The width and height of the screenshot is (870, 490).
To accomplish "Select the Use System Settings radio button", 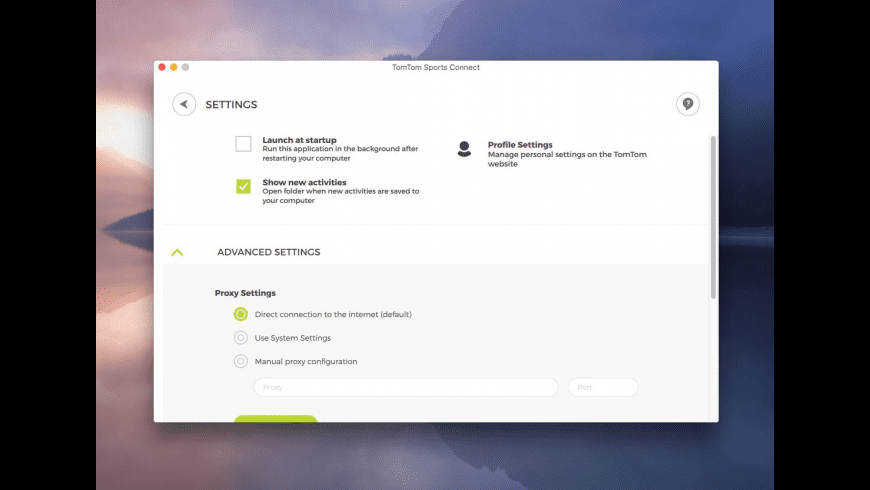I will tap(240, 337).
